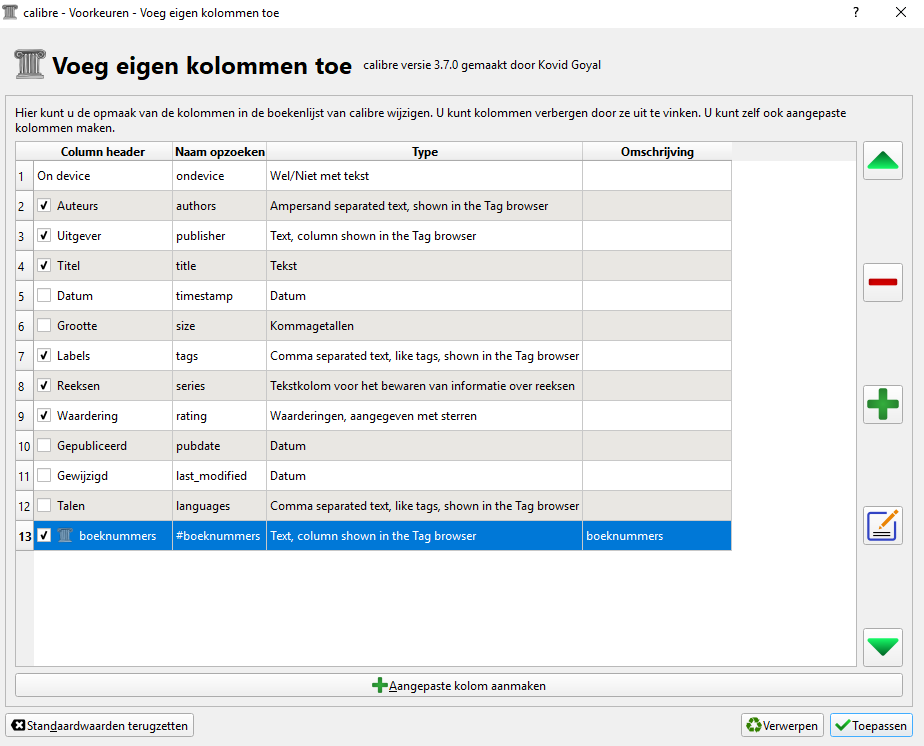Uncheck the Auteurs column checkbox
924x746 pixels.
click(44, 206)
